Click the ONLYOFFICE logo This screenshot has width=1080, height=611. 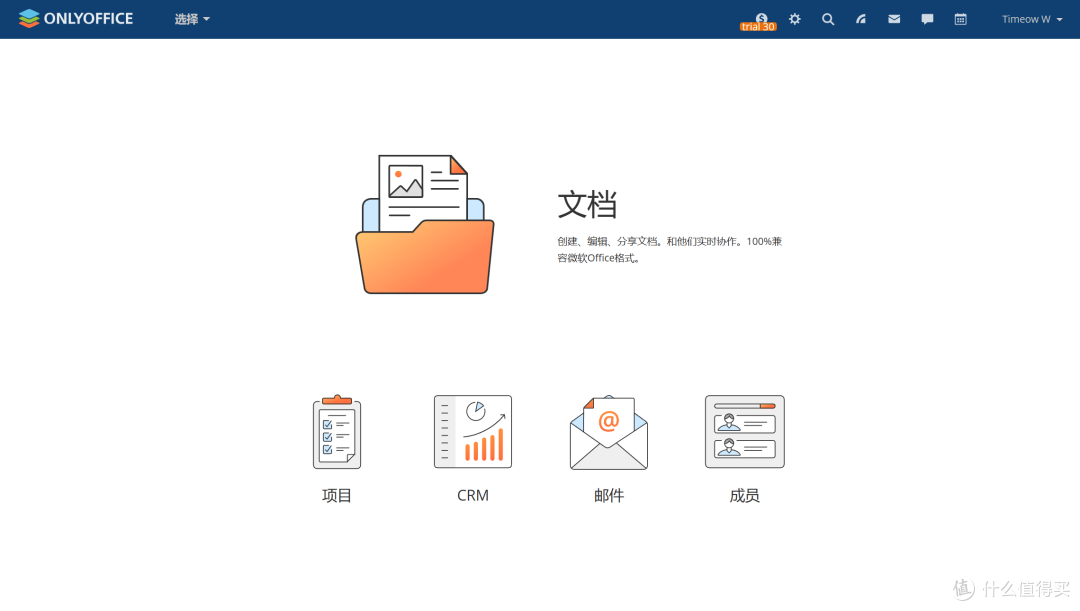pyautogui.click(x=76, y=19)
